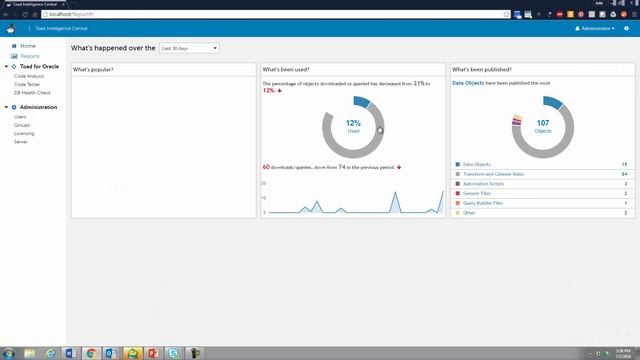
Task: Collapse the Toad for Oracle section arrow
Action: coord(6,66)
